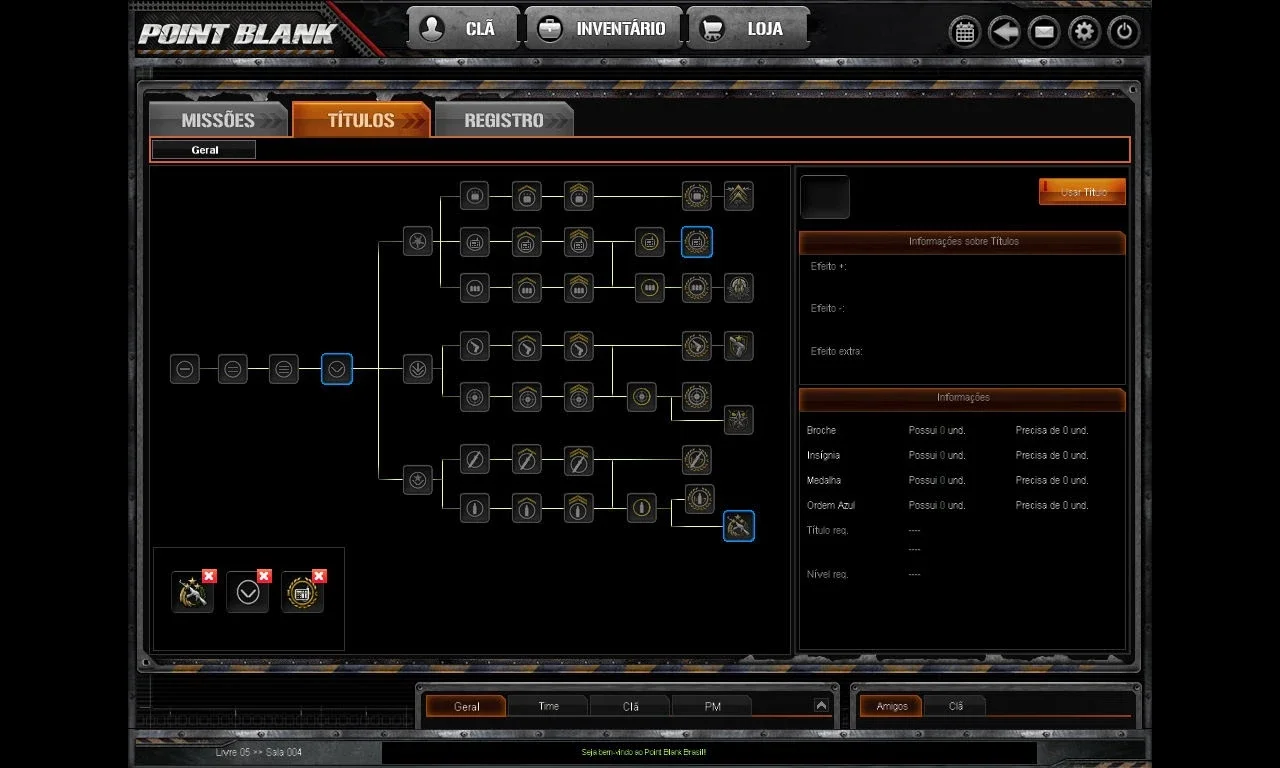Select the gold triple-chevron final title icon
The height and width of the screenshot is (768, 1280).
click(x=739, y=196)
